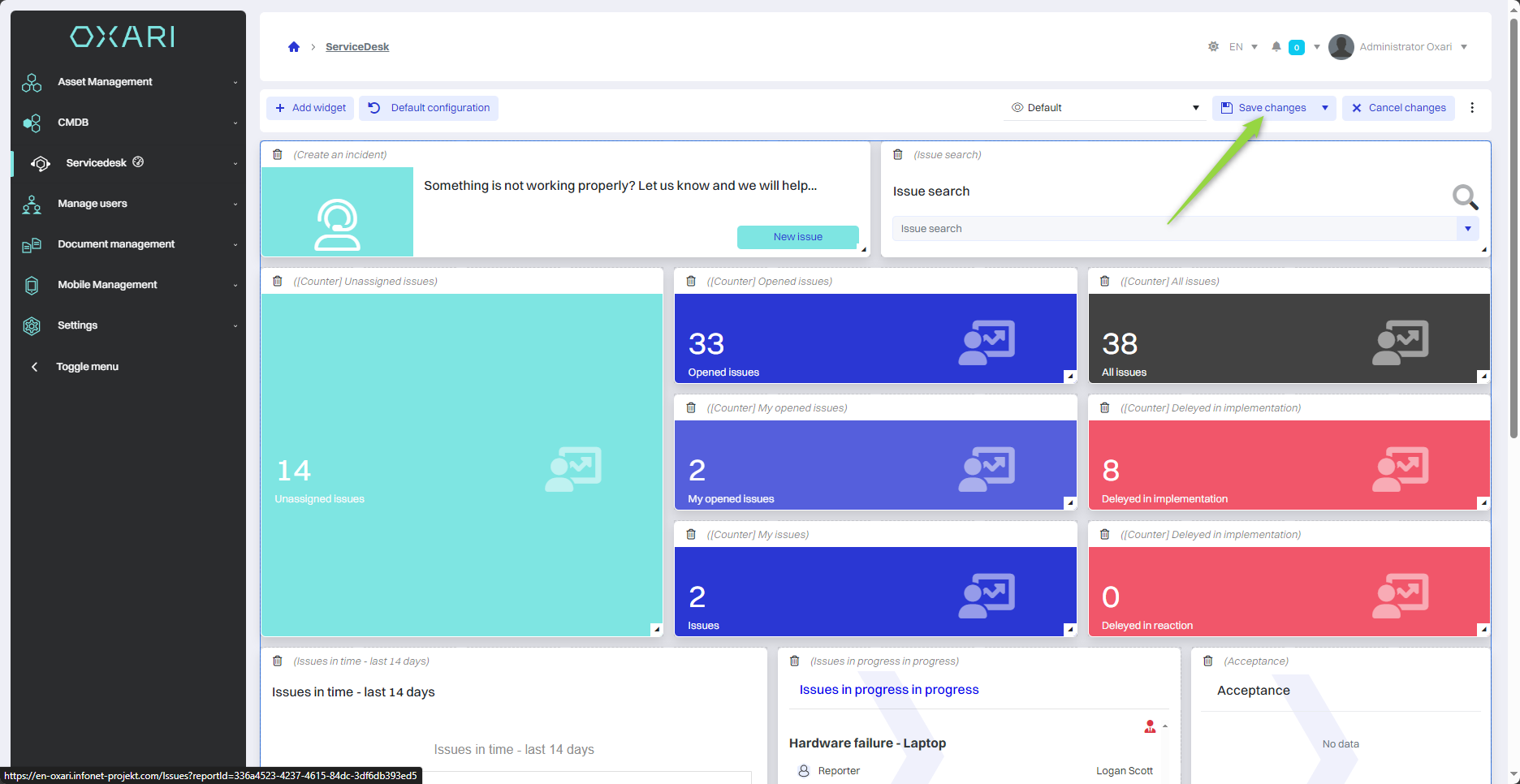
Task: Click trash icon on Issue search widget
Action: coord(898,154)
